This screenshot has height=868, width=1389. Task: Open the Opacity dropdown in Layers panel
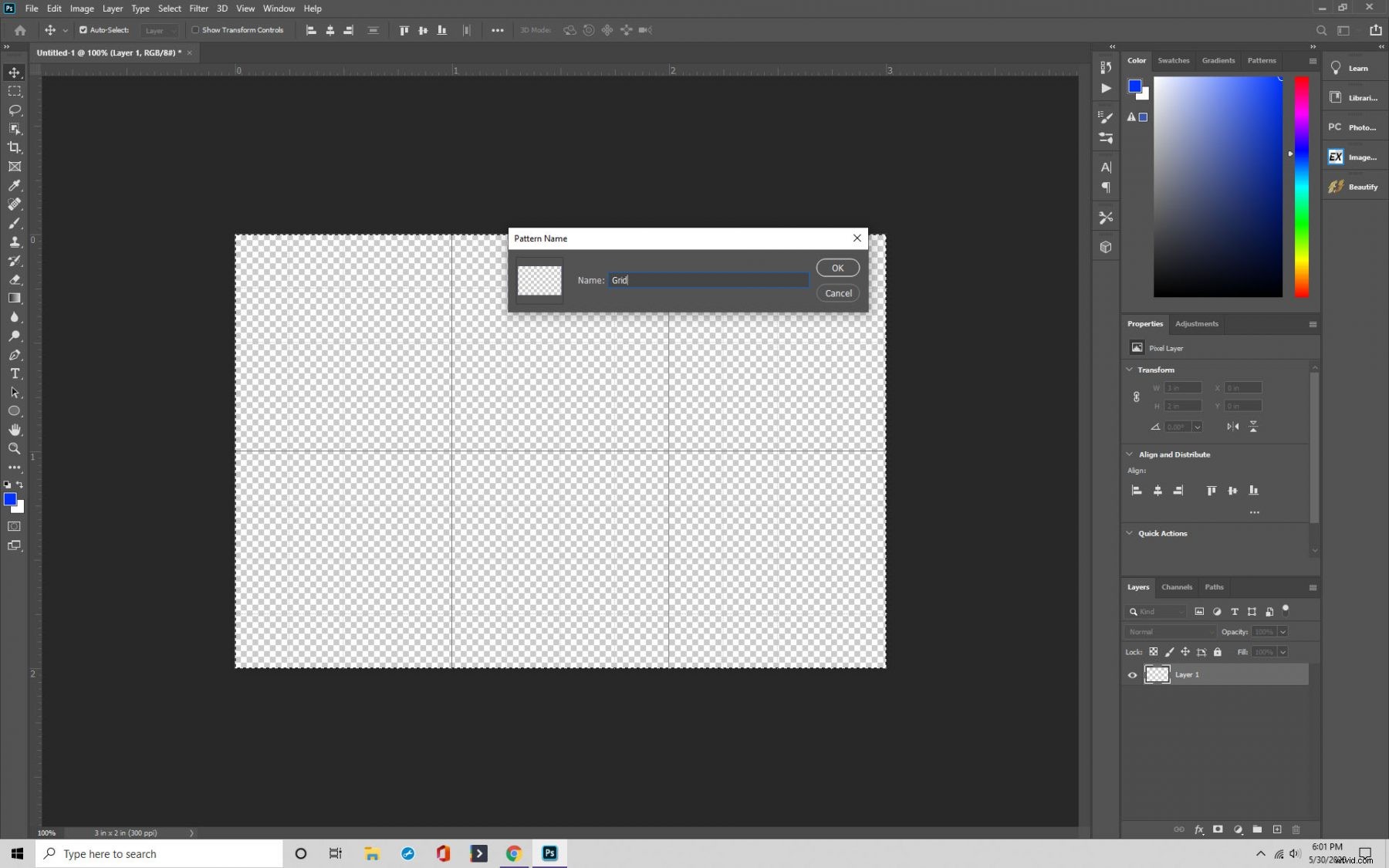tap(1281, 631)
